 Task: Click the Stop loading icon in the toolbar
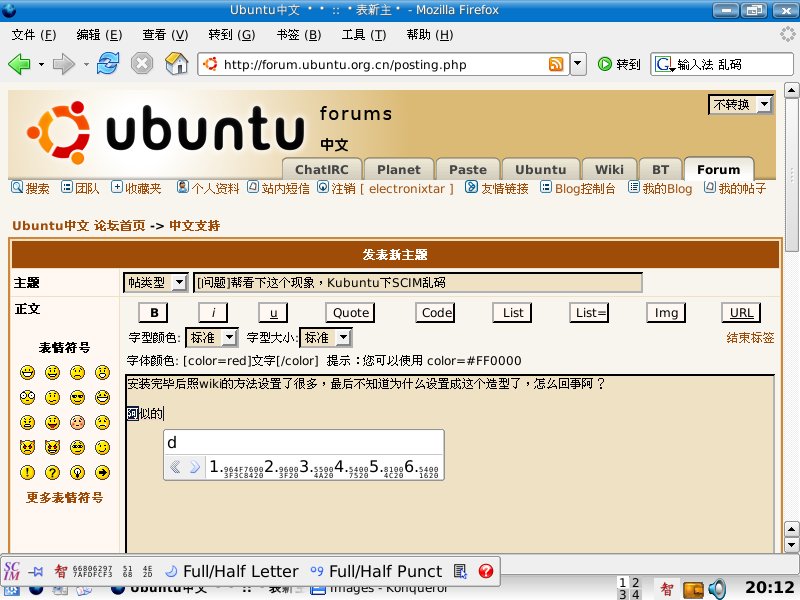[x=142, y=64]
